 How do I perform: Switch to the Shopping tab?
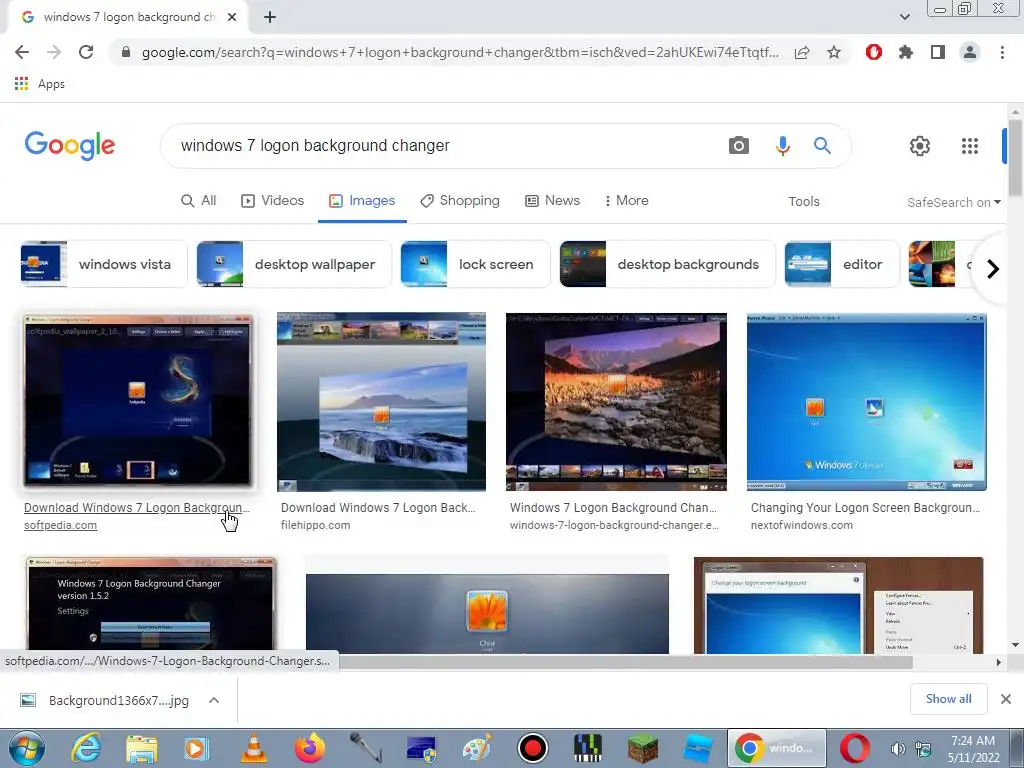pyautogui.click(x=460, y=200)
